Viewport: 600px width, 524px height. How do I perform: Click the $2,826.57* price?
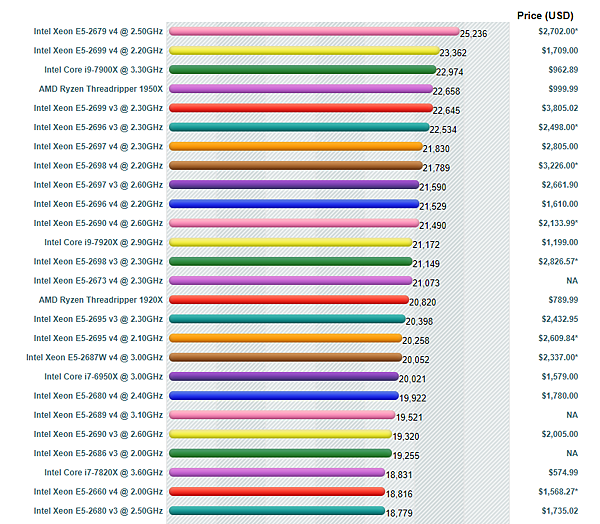(x=558, y=261)
